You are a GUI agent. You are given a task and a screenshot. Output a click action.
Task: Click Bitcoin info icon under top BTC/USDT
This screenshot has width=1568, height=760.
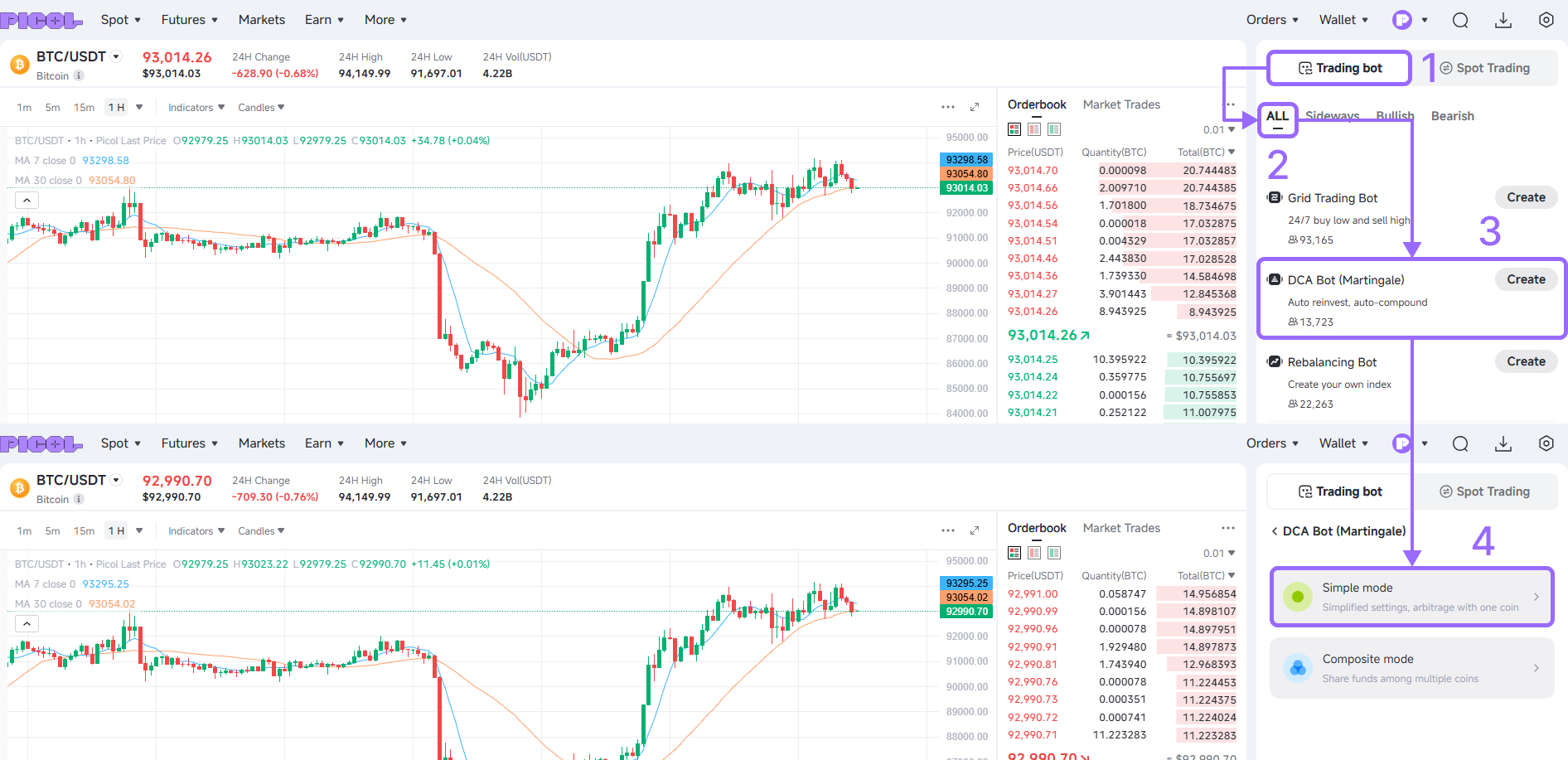[79, 75]
